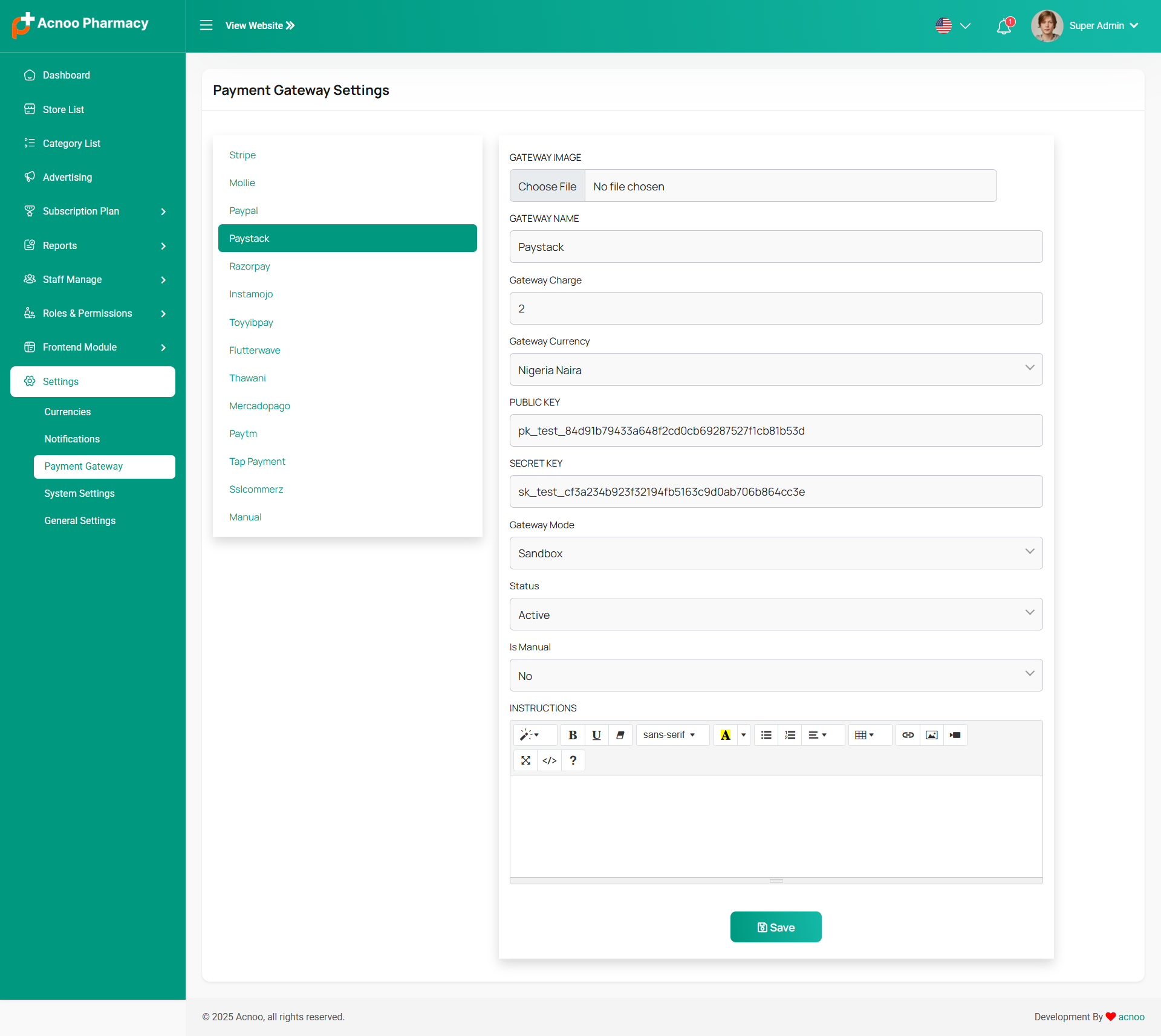Open the notification bell icon
Screen dimensions: 1161x1036
point(1004,26)
